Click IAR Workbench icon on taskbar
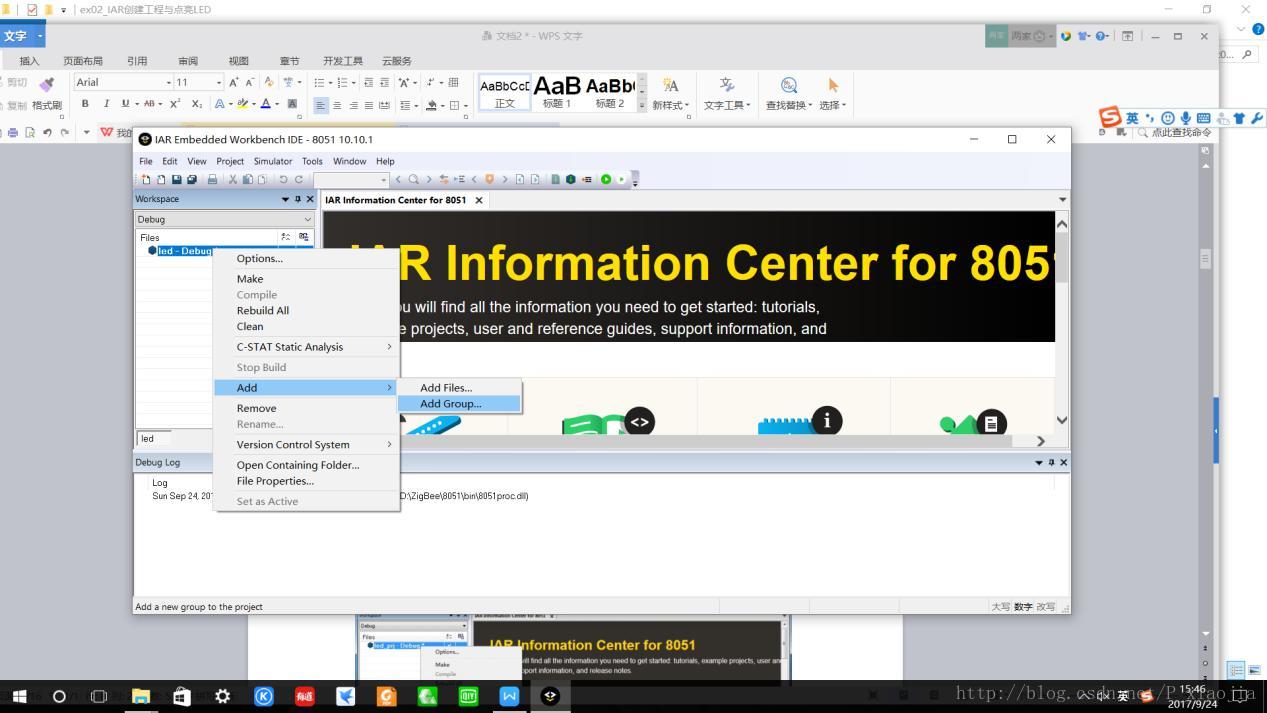This screenshot has width=1267, height=713. [x=550, y=696]
